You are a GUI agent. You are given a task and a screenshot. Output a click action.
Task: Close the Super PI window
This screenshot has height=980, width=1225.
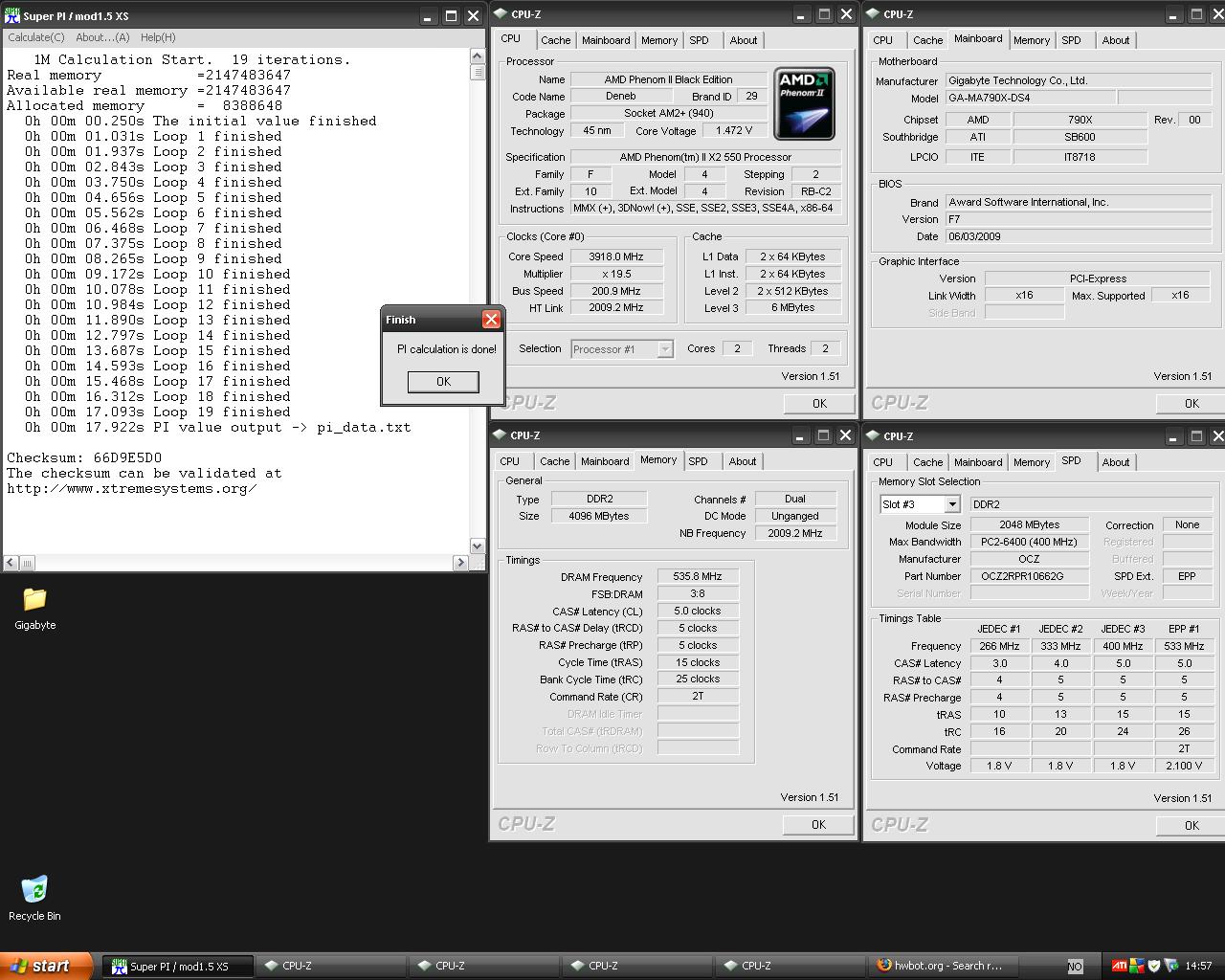(473, 16)
